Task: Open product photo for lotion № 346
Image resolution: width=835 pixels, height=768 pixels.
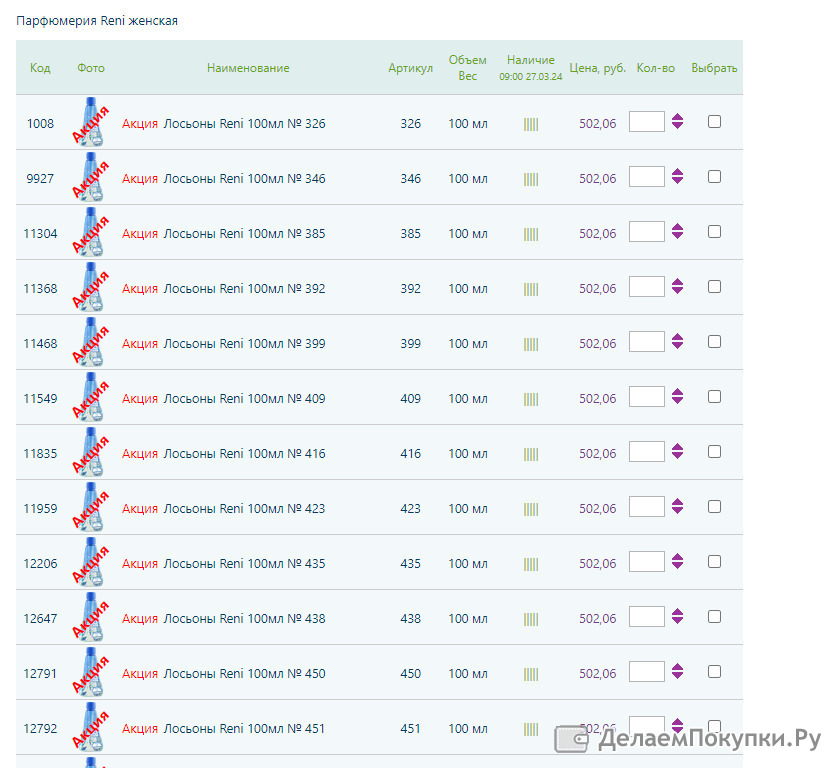Action: (x=91, y=177)
